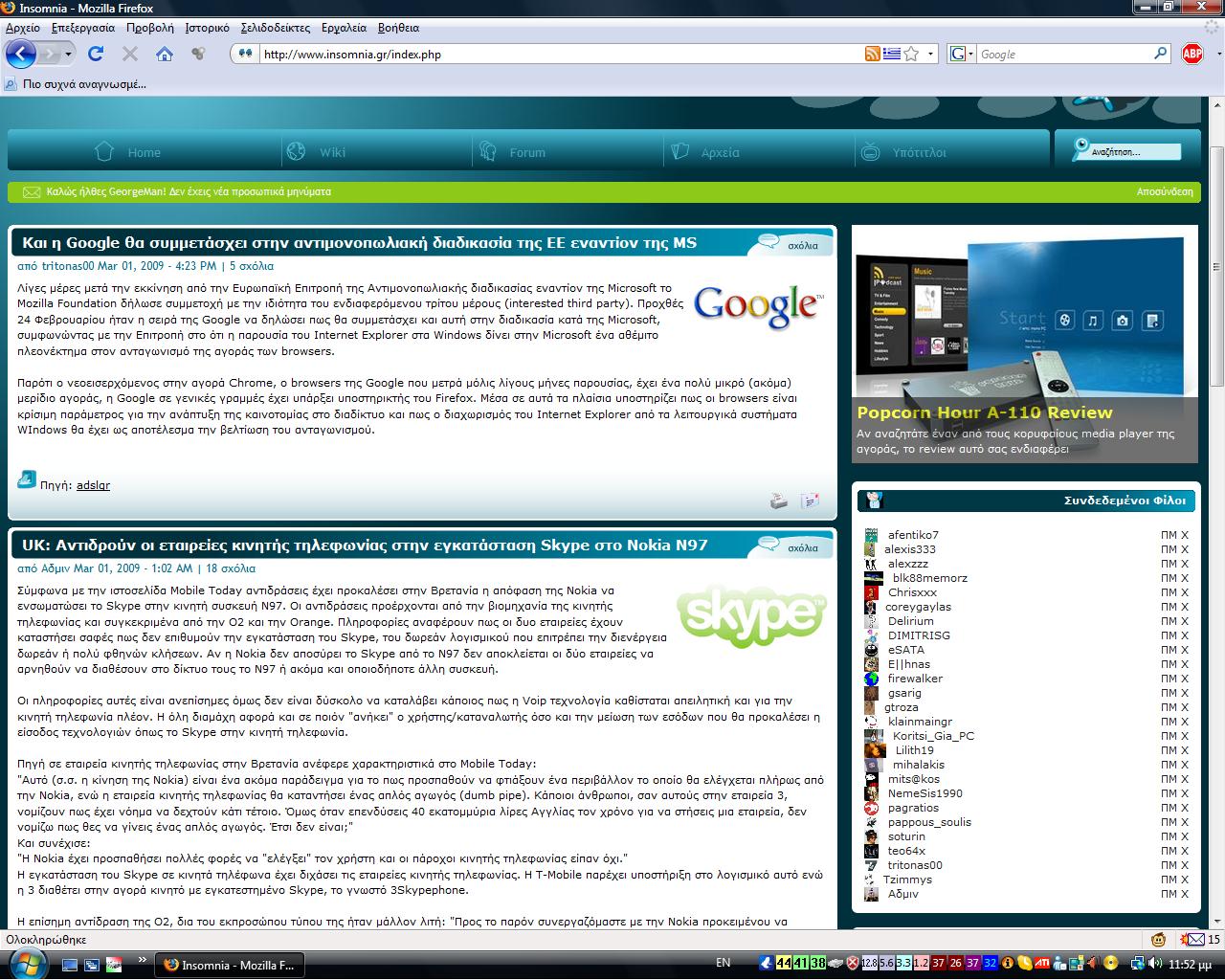This screenshot has width=1225, height=980.
Task: Remove friend Tzimmys with X
Action: point(1185,880)
